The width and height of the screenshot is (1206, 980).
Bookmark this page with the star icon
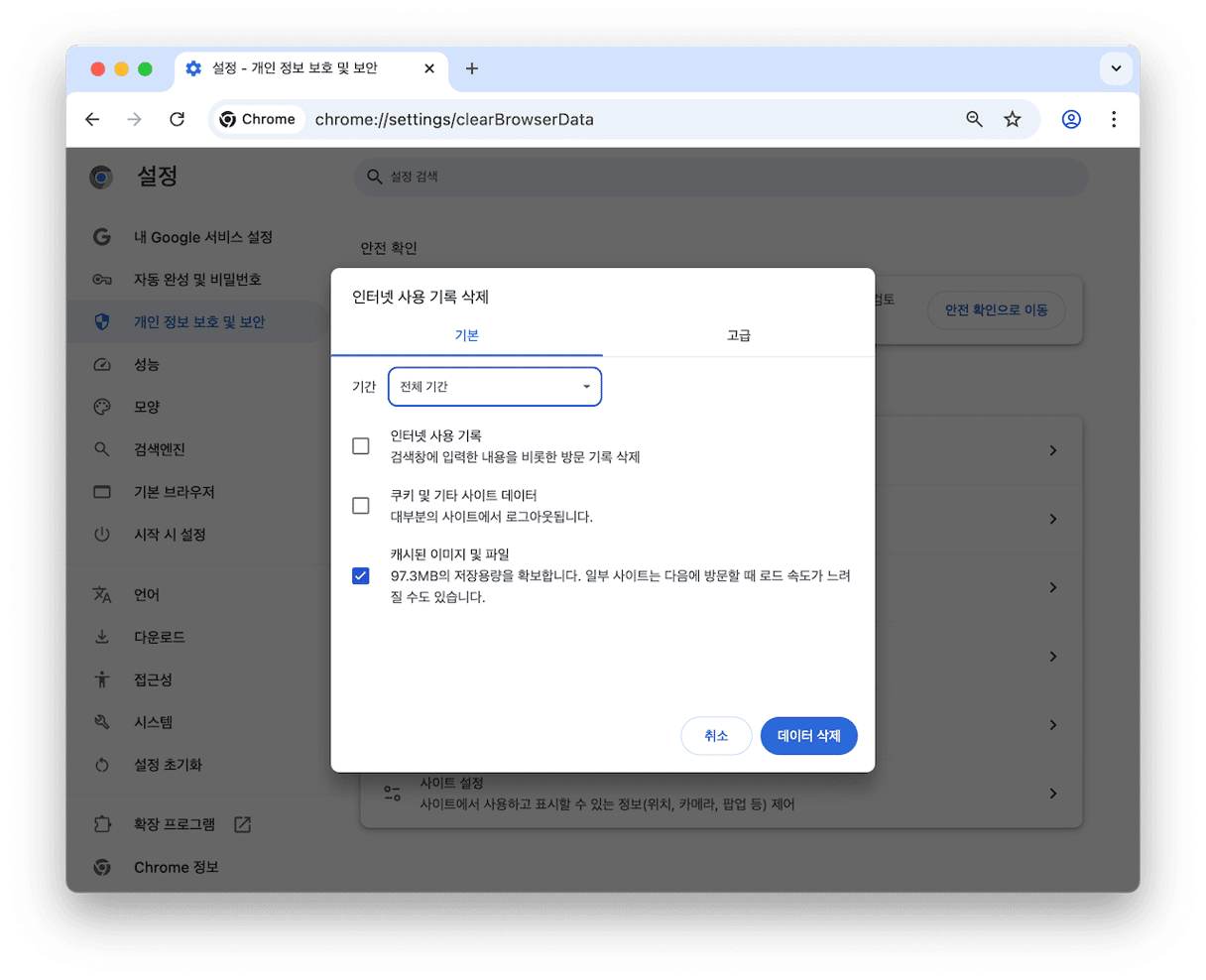click(1012, 119)
